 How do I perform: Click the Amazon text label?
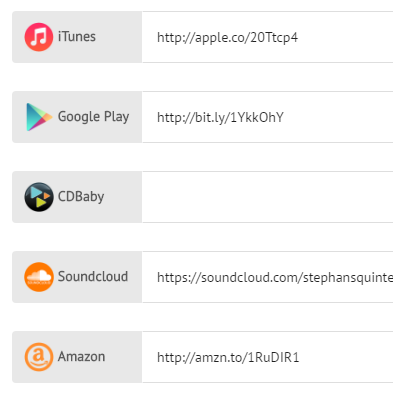82,357
